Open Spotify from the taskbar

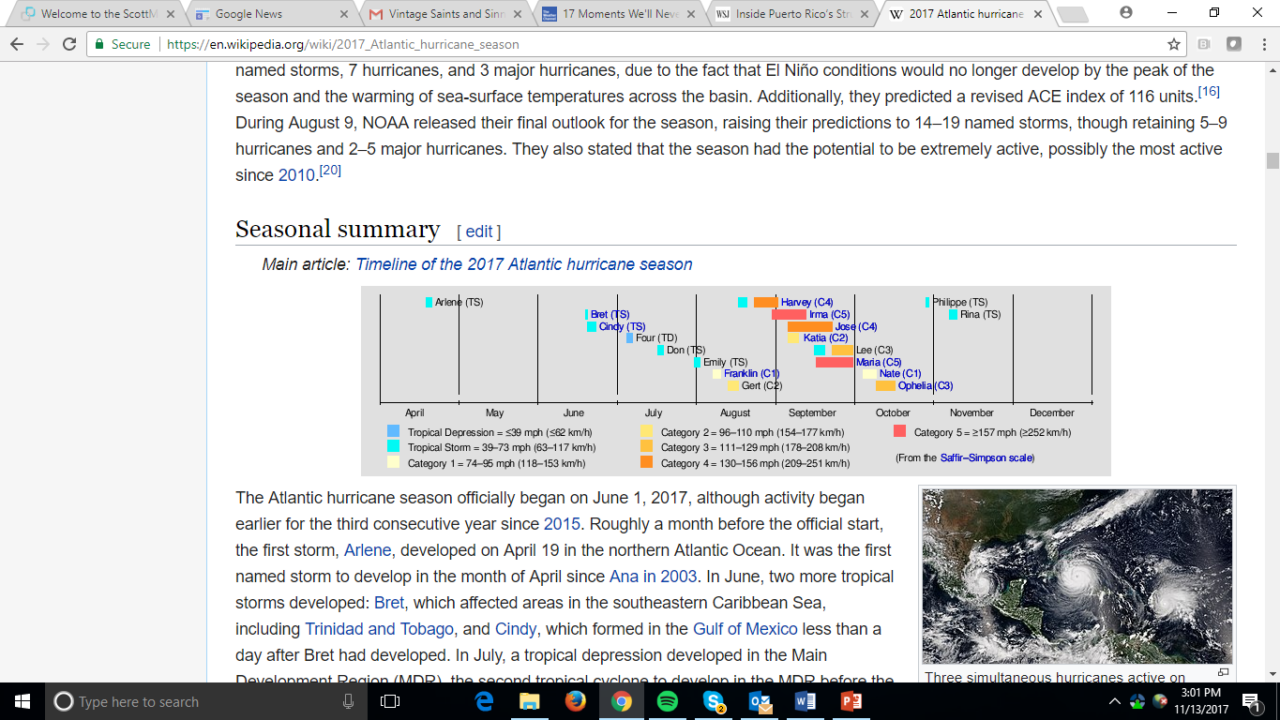(667, 701)
